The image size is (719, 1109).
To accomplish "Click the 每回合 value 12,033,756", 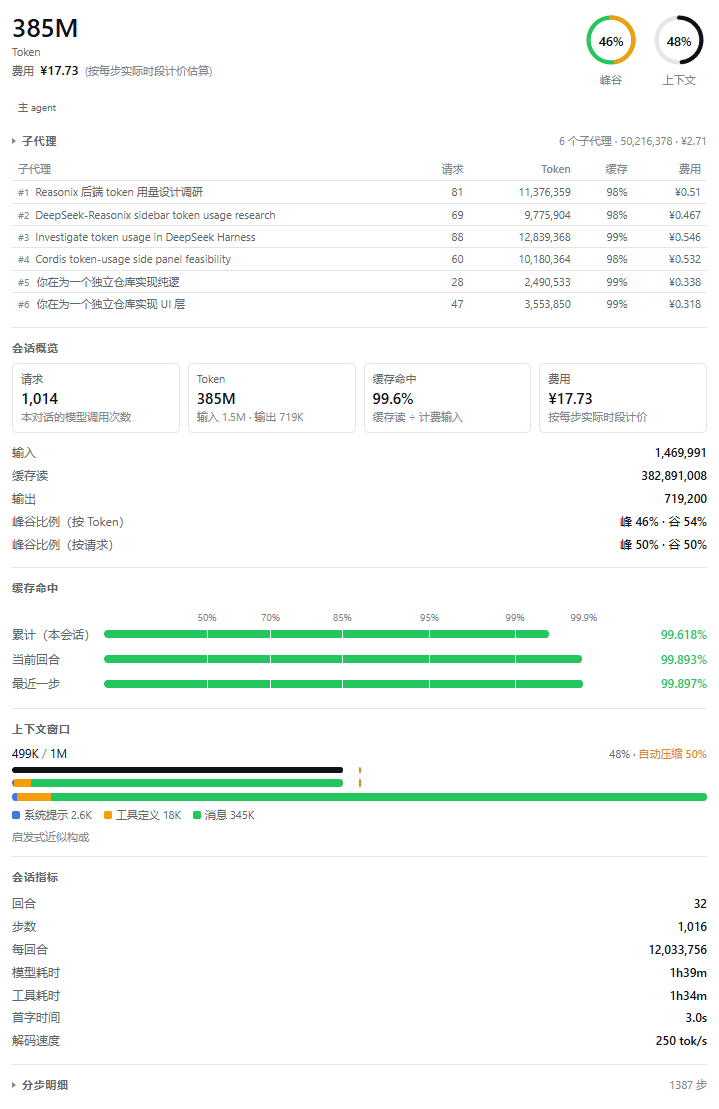I will coord(677,950).
